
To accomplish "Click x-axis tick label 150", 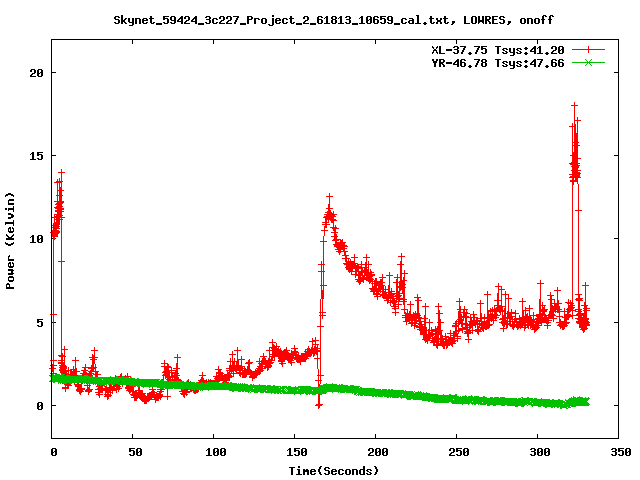I will 296,452.
